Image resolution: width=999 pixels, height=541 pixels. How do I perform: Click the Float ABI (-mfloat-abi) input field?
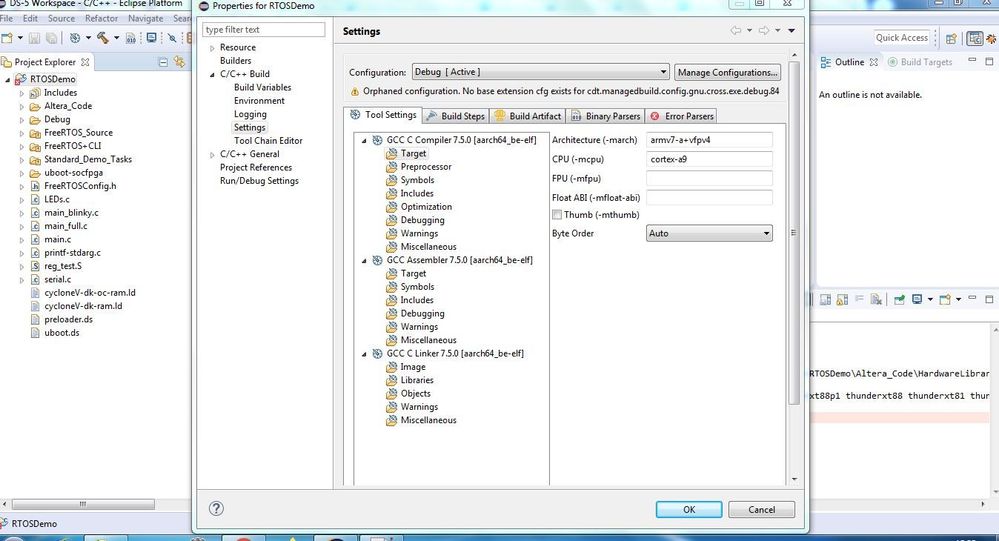point(709,198)
